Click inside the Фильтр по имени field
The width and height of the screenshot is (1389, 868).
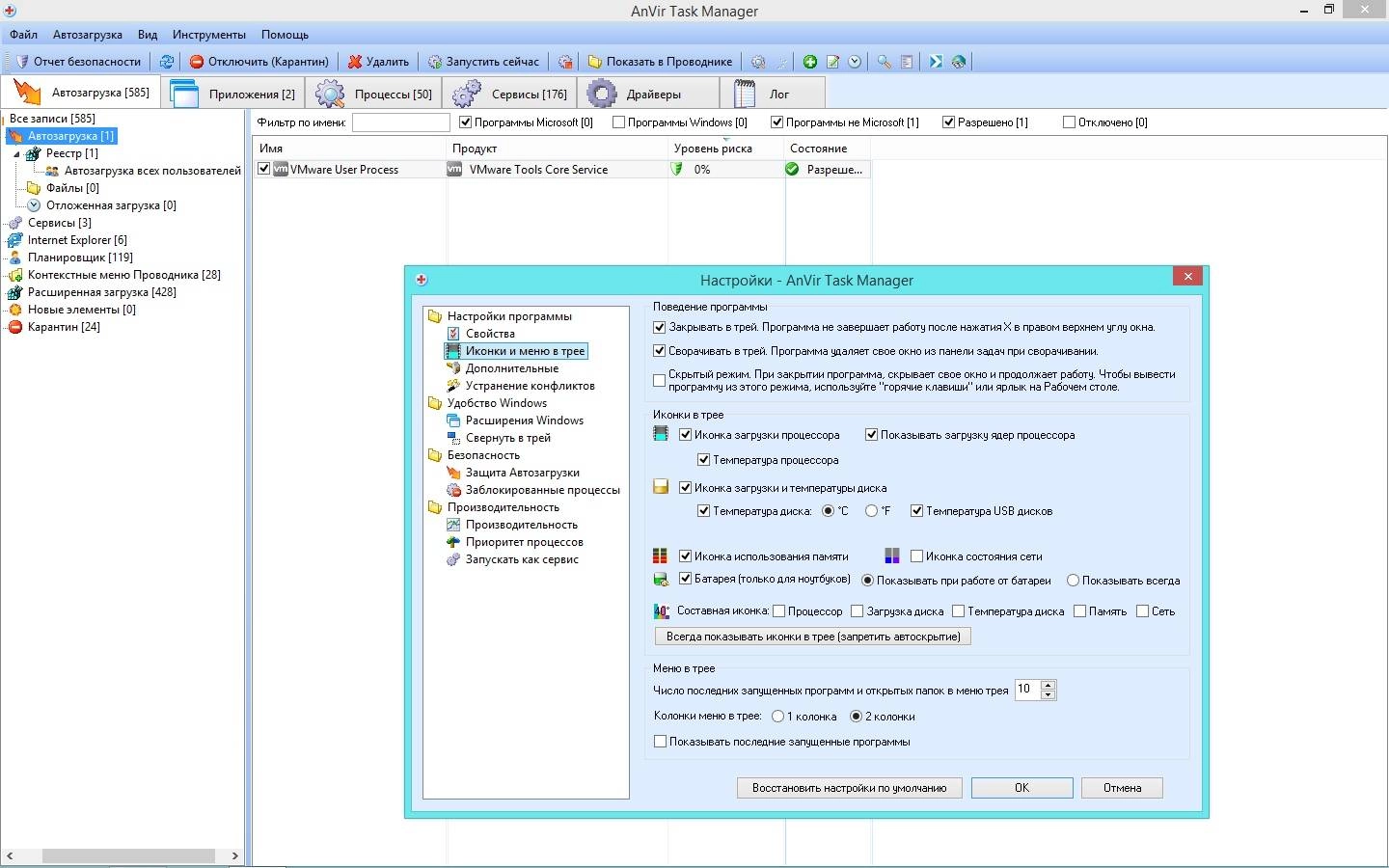pos(401,122)
